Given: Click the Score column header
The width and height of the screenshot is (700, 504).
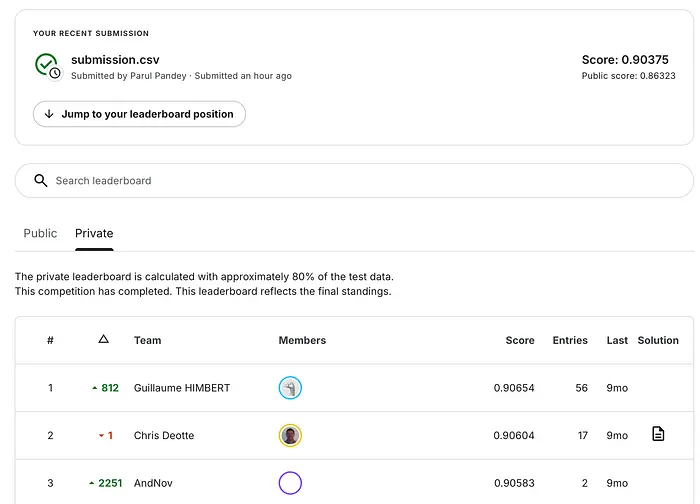Looking at the screenshot, I should [x=520, y=340].
